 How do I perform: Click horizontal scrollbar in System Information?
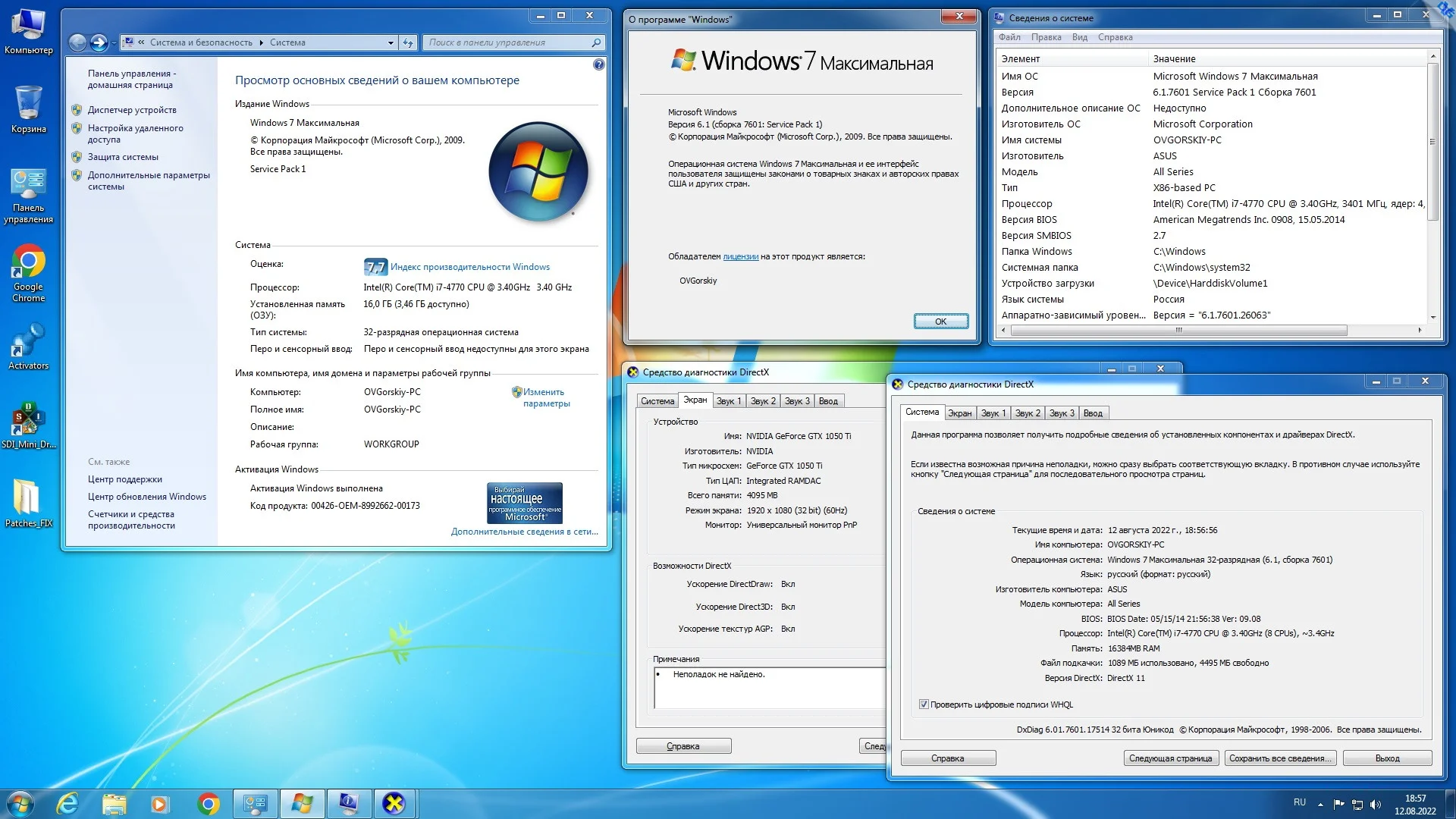click(1178, 330)
